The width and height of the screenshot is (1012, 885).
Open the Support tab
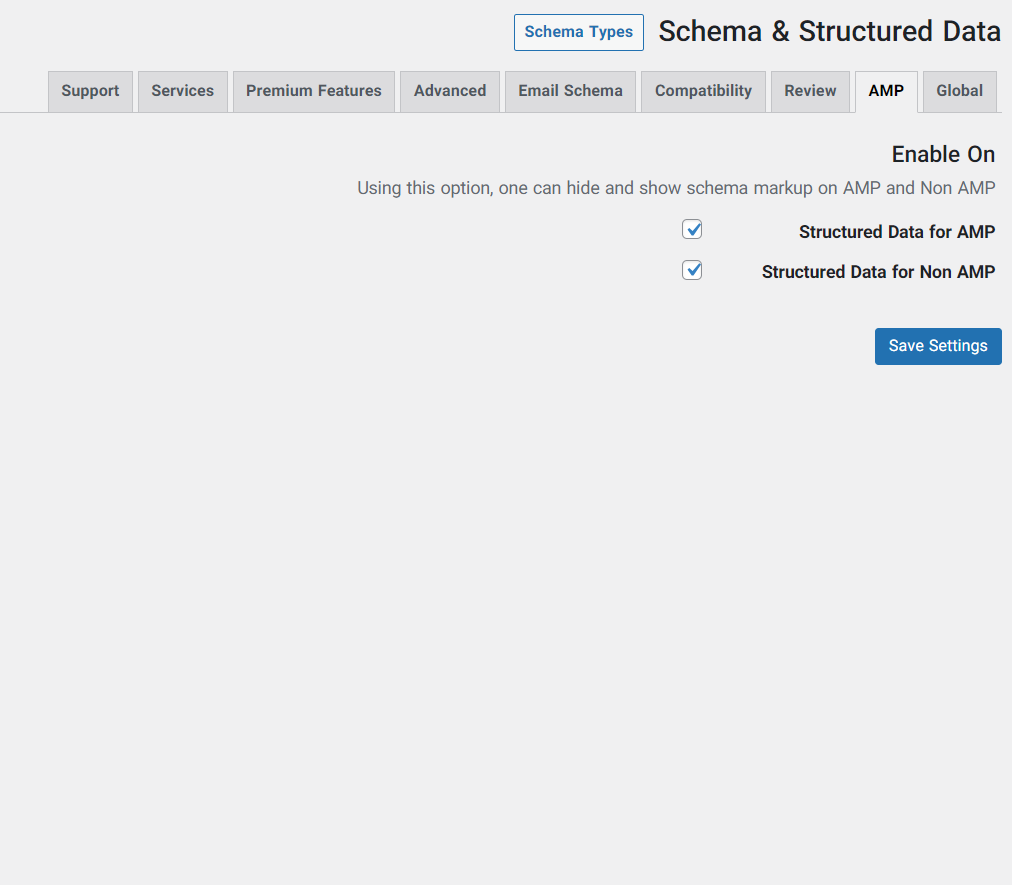coord(90,91)
